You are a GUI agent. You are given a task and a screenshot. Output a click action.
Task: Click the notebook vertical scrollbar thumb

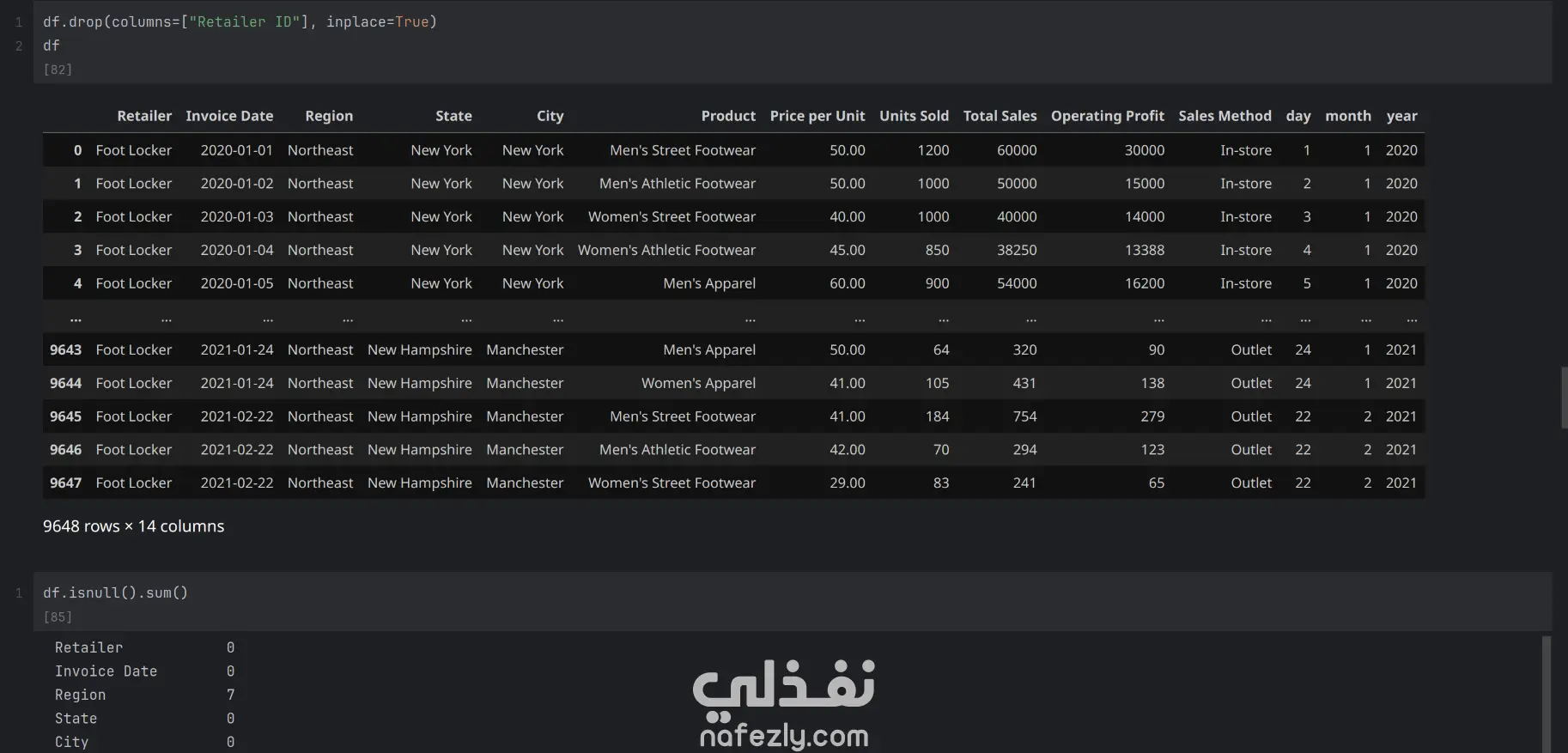(1564, 398)
